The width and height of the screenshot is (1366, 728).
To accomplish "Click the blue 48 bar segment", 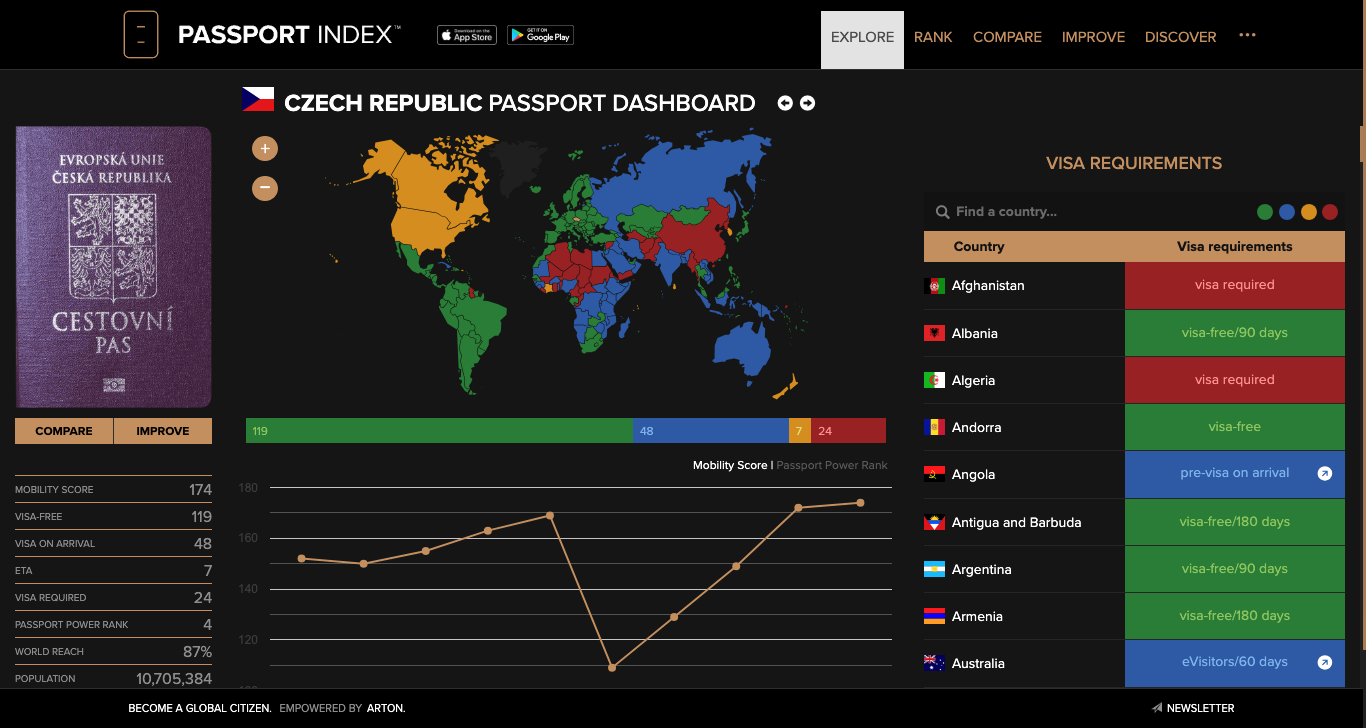I will click(x=711, y=431).
